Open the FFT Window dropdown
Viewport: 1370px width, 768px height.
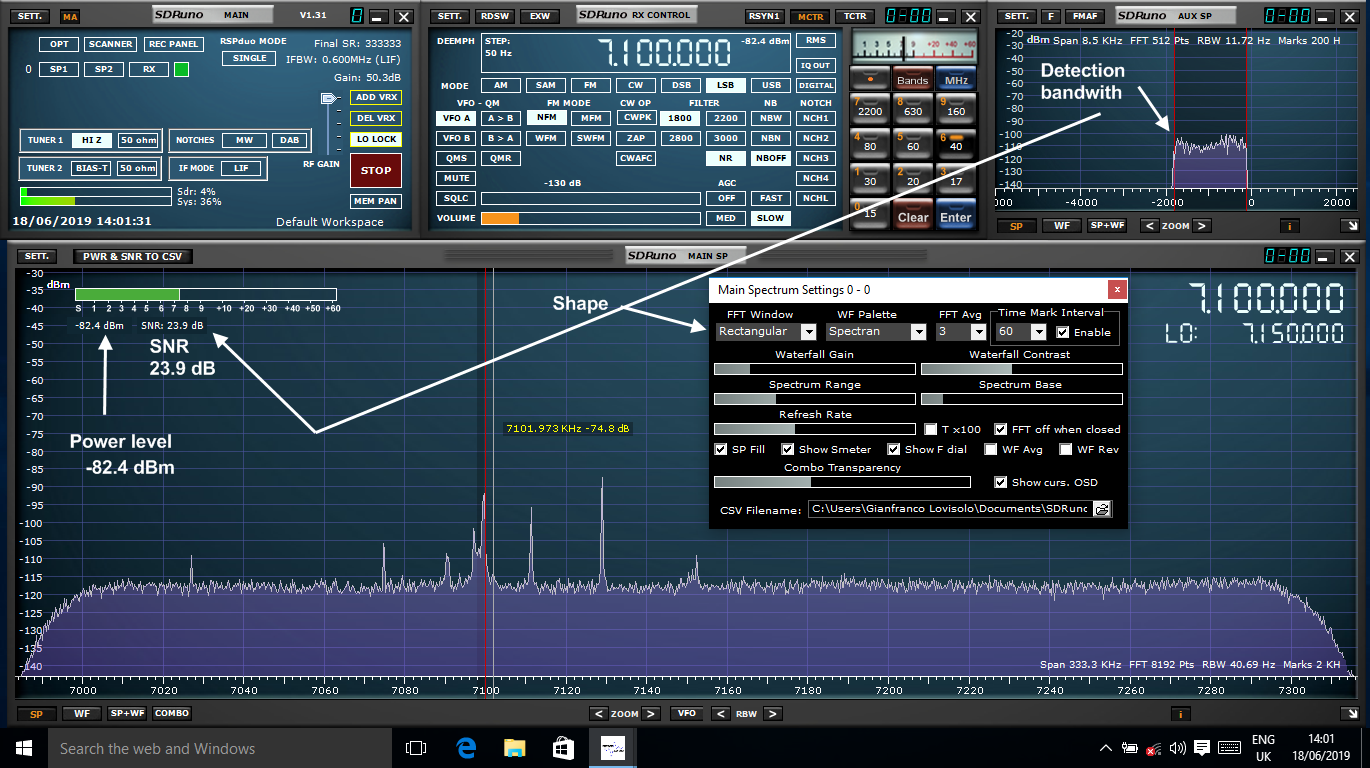809,331
